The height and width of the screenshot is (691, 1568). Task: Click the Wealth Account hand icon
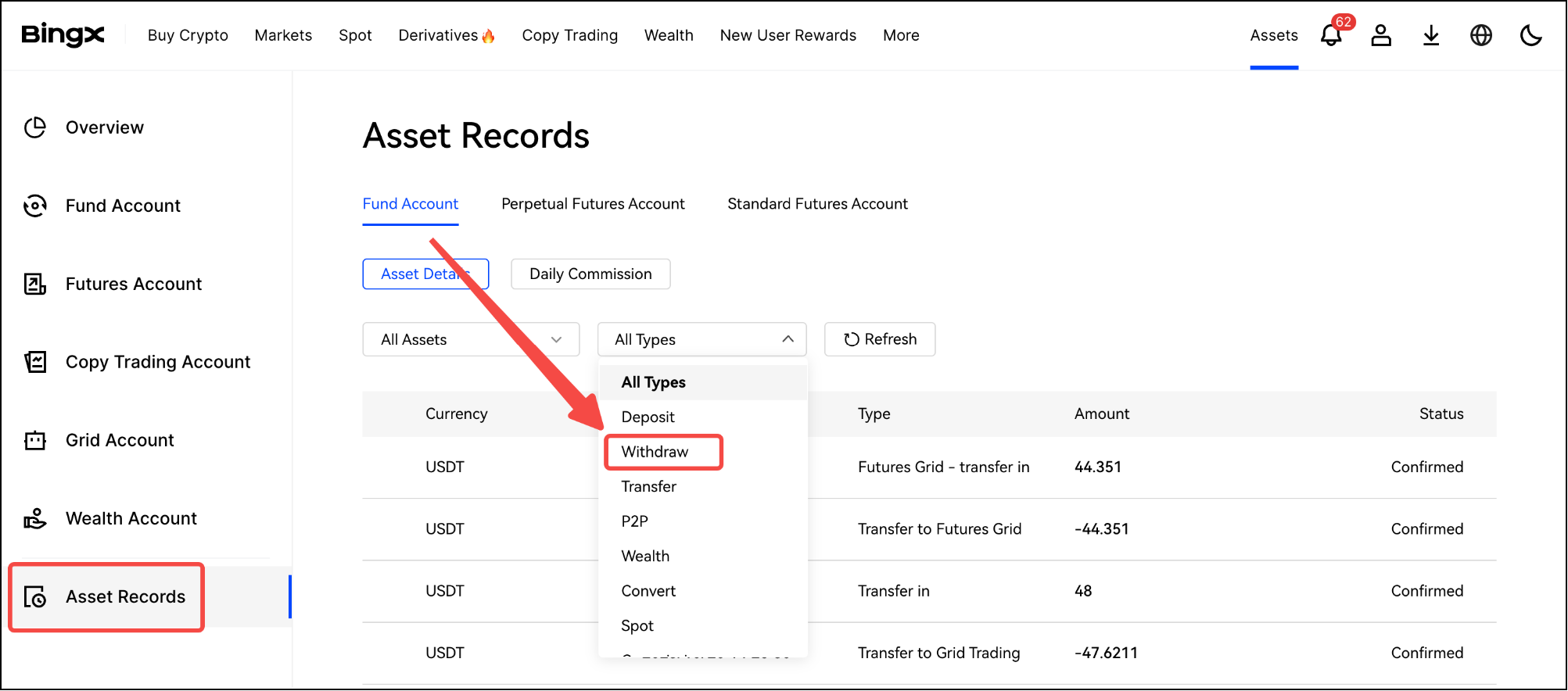point(35,518)
